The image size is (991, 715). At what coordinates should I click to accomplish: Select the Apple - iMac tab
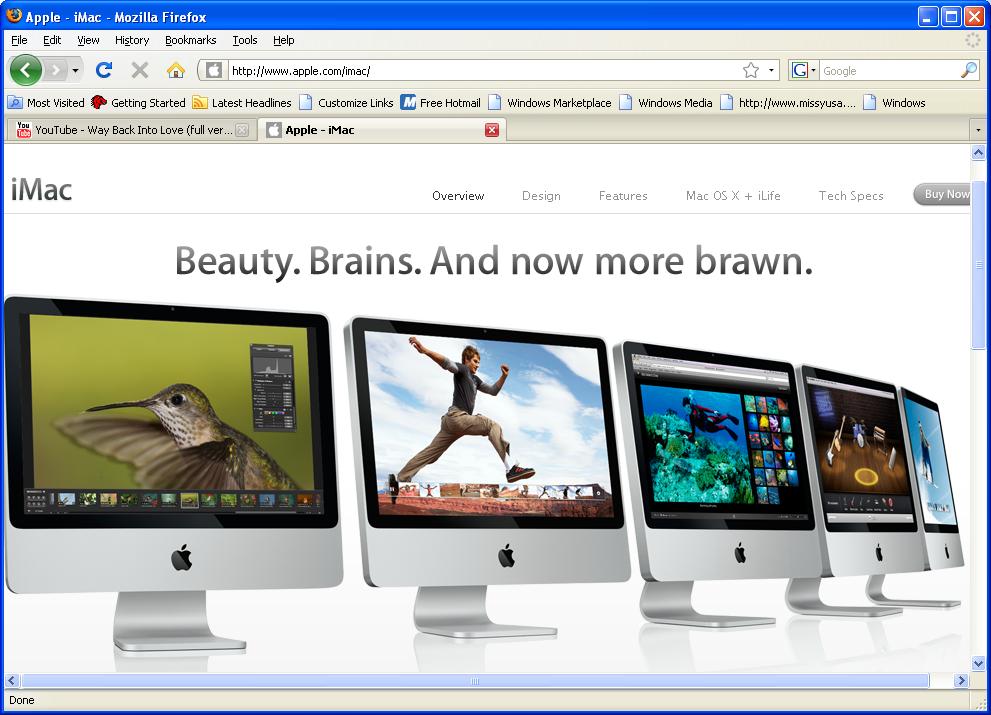coord(382,130)
